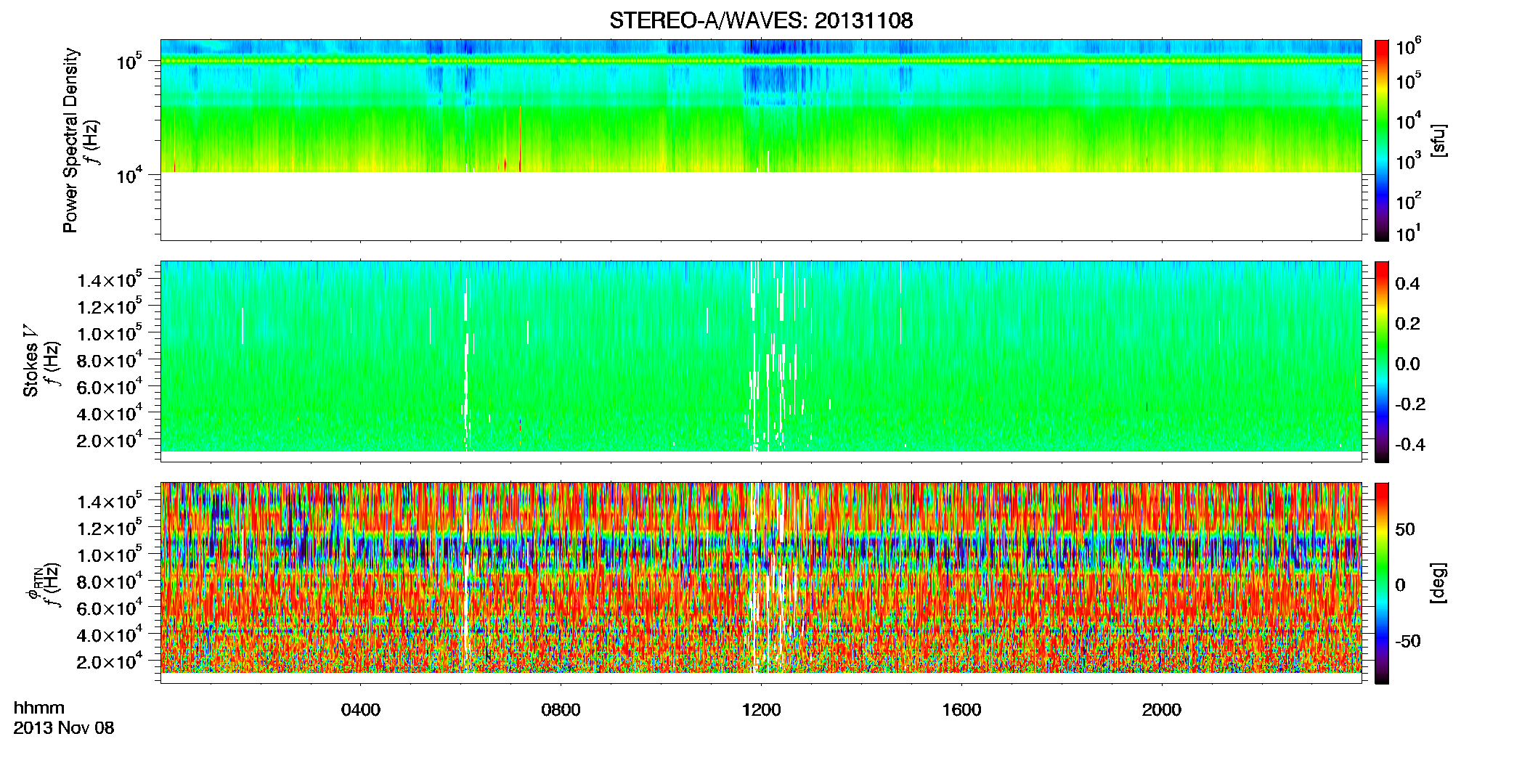
Task: Click the date label 2013 Nov 08
Action: [64, 728]
